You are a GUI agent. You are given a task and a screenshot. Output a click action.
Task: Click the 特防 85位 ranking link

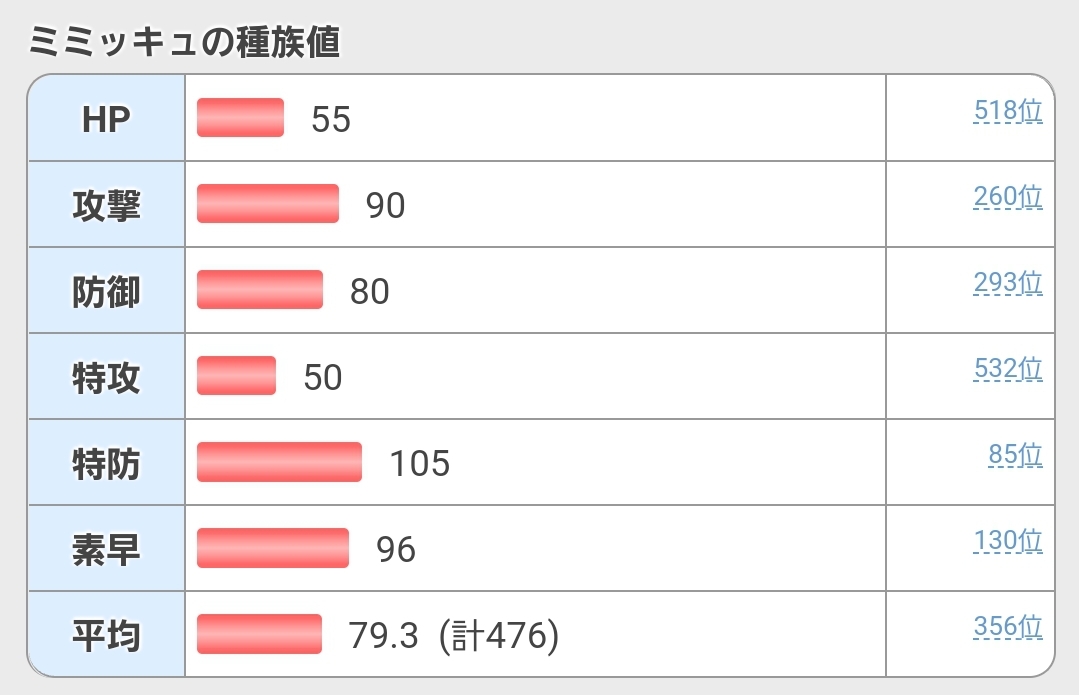pos(1015,456)
